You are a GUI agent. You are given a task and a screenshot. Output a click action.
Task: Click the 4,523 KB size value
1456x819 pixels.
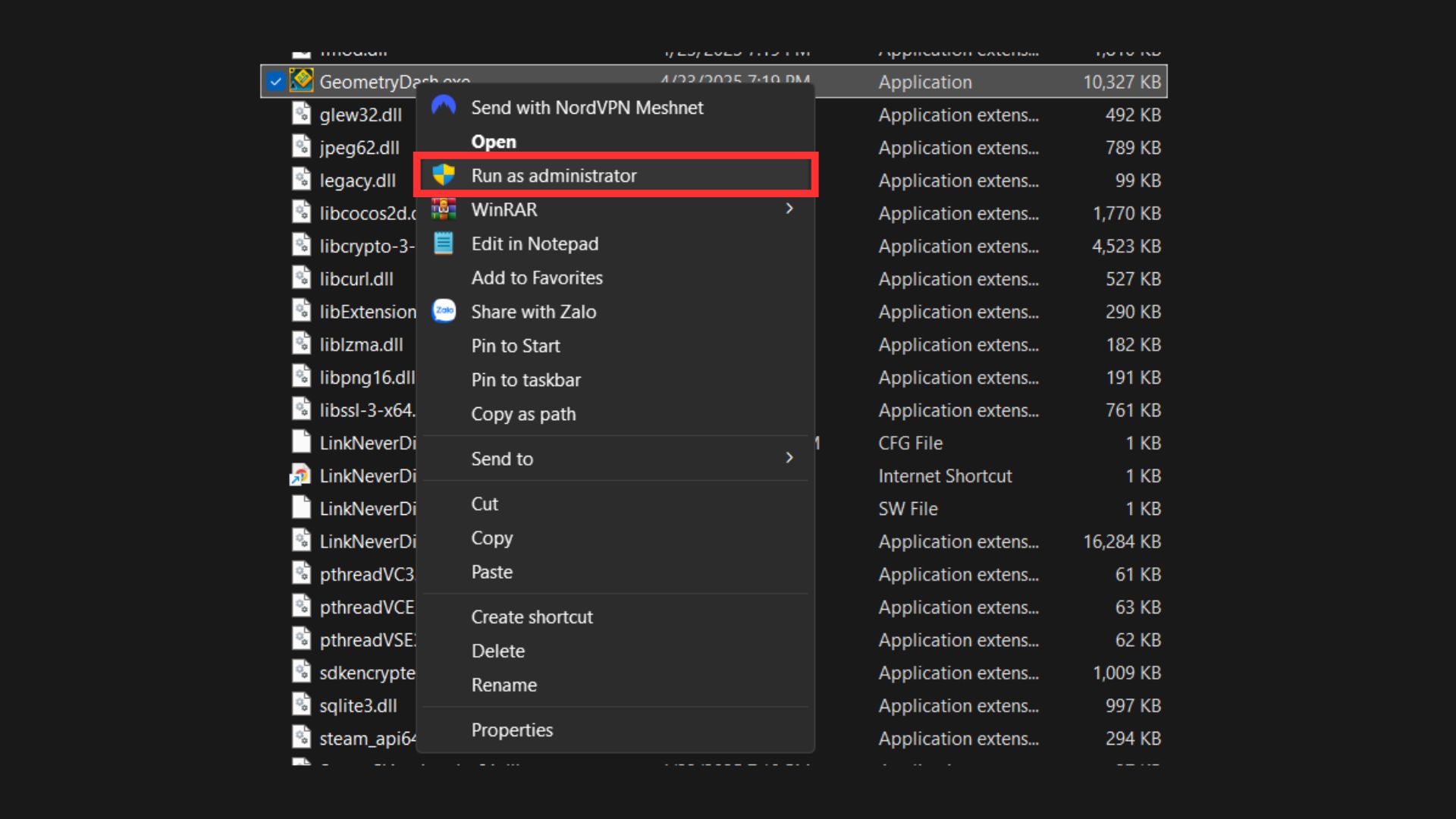tap(1126, 246)
